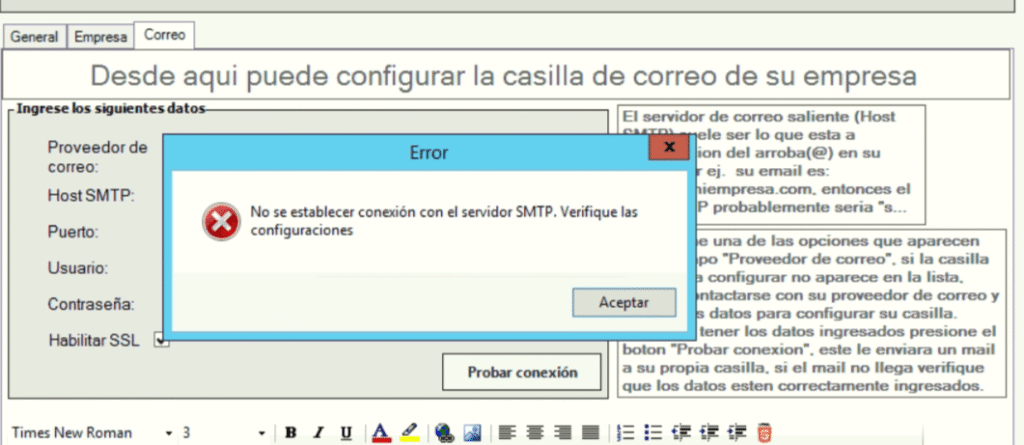Toggle italic formatting

click(x=318, y=432)
